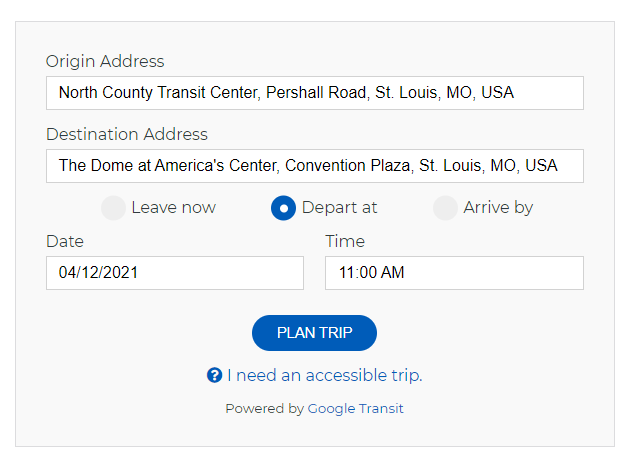Viewport: 634px width, 466px height.
Task: Click the blue question mark help icon
Action: pyautogui.click(x=214, y=376)
